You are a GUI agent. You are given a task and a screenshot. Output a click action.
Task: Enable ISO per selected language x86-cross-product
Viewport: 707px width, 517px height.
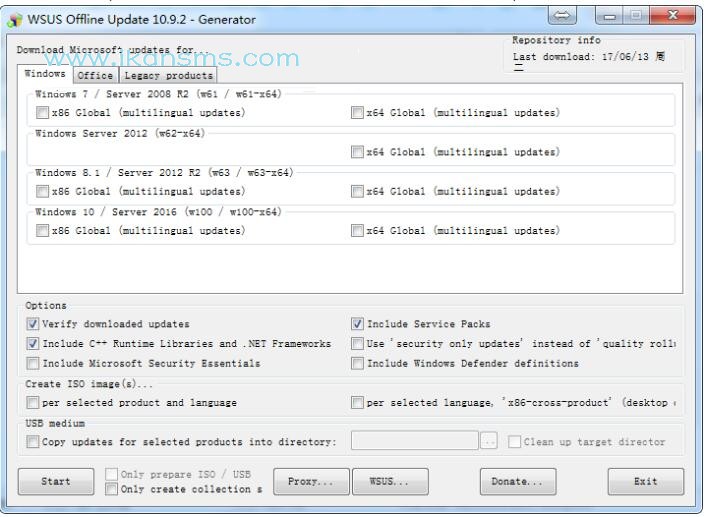point(357,403)
